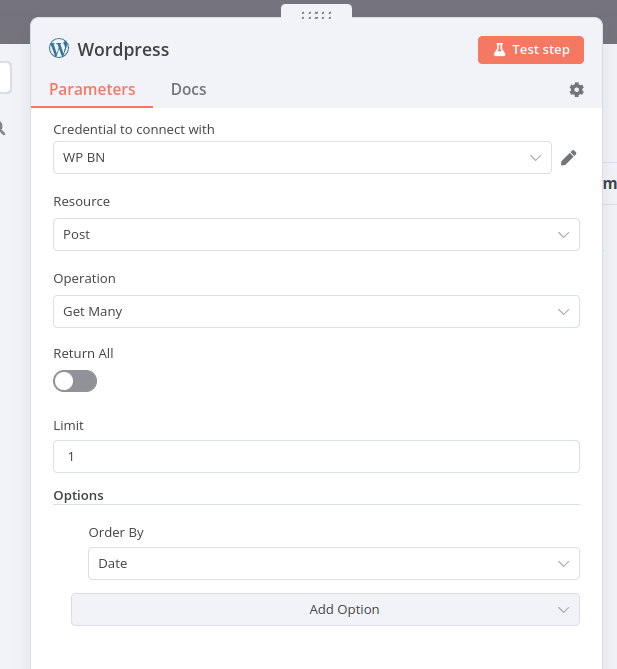This screenshot has height=669, width=617.
Task: Focus the Limit input field
Action: [316, 457]
